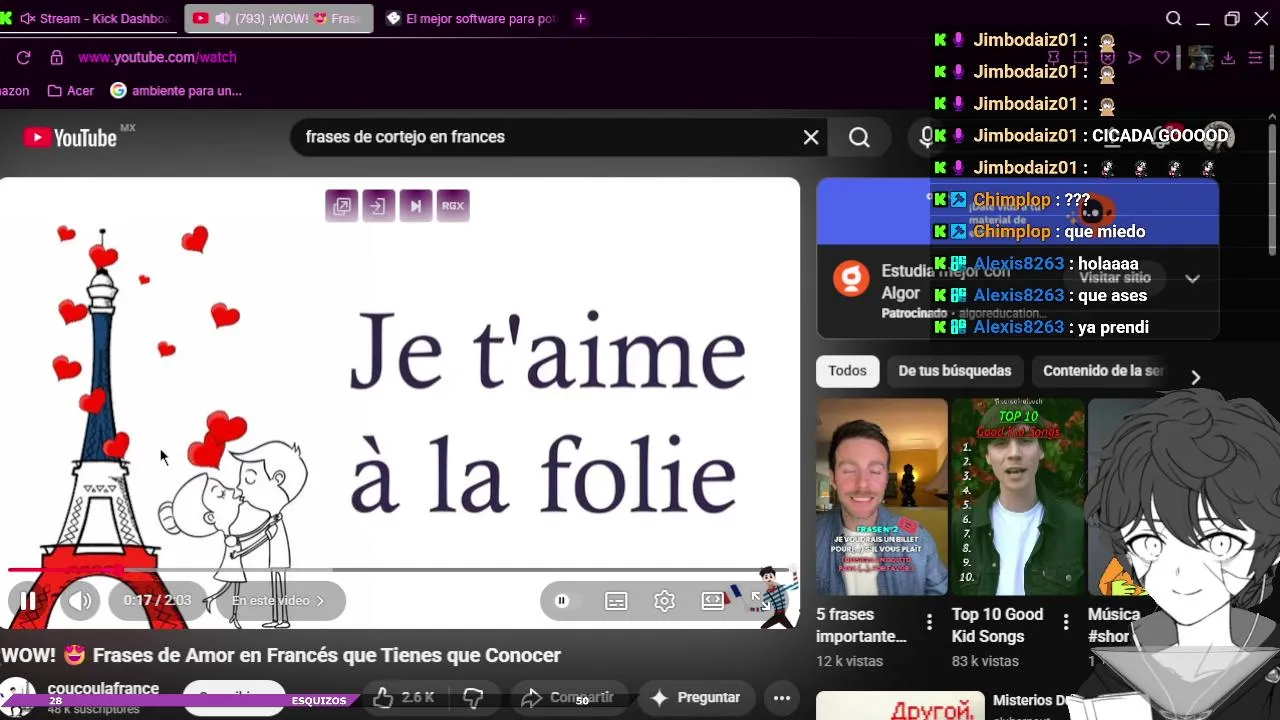The height and width of the screenshot is (720, 1280).
Task: Like the video (2.6 K thumbs up)
Action: coord(402,698)
